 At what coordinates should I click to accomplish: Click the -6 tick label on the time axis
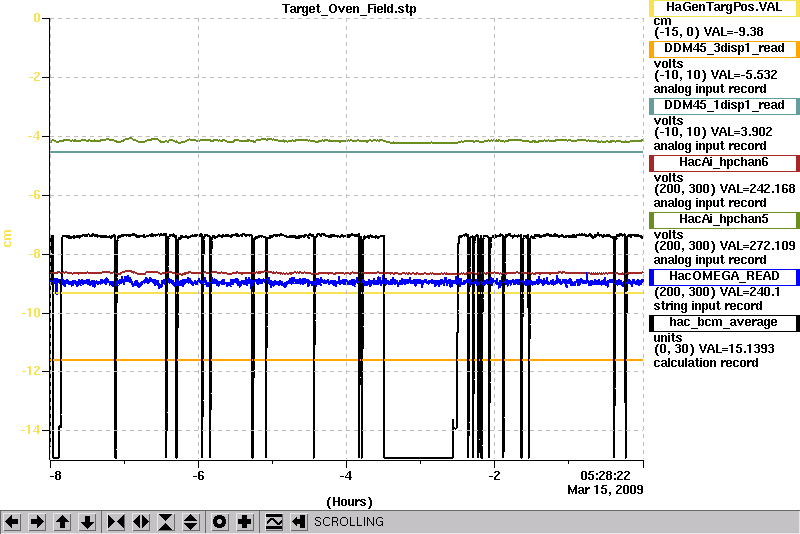coord(198,476)
